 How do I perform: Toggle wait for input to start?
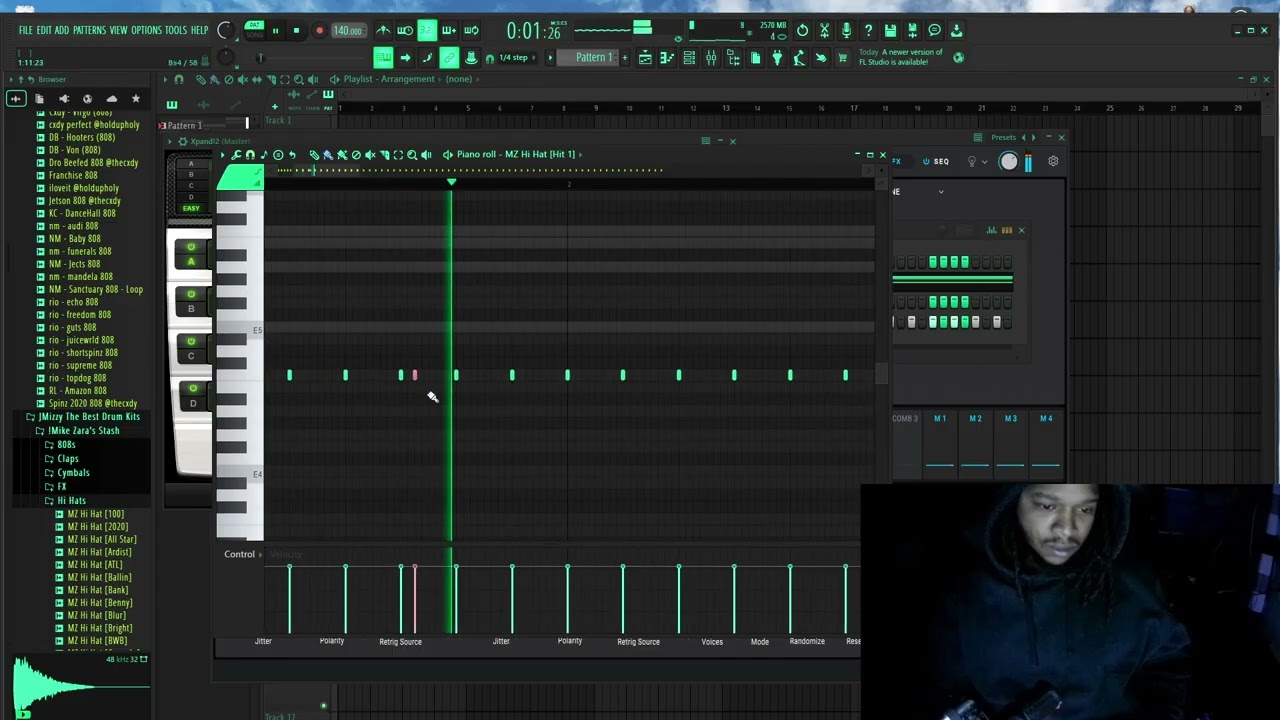405,30
